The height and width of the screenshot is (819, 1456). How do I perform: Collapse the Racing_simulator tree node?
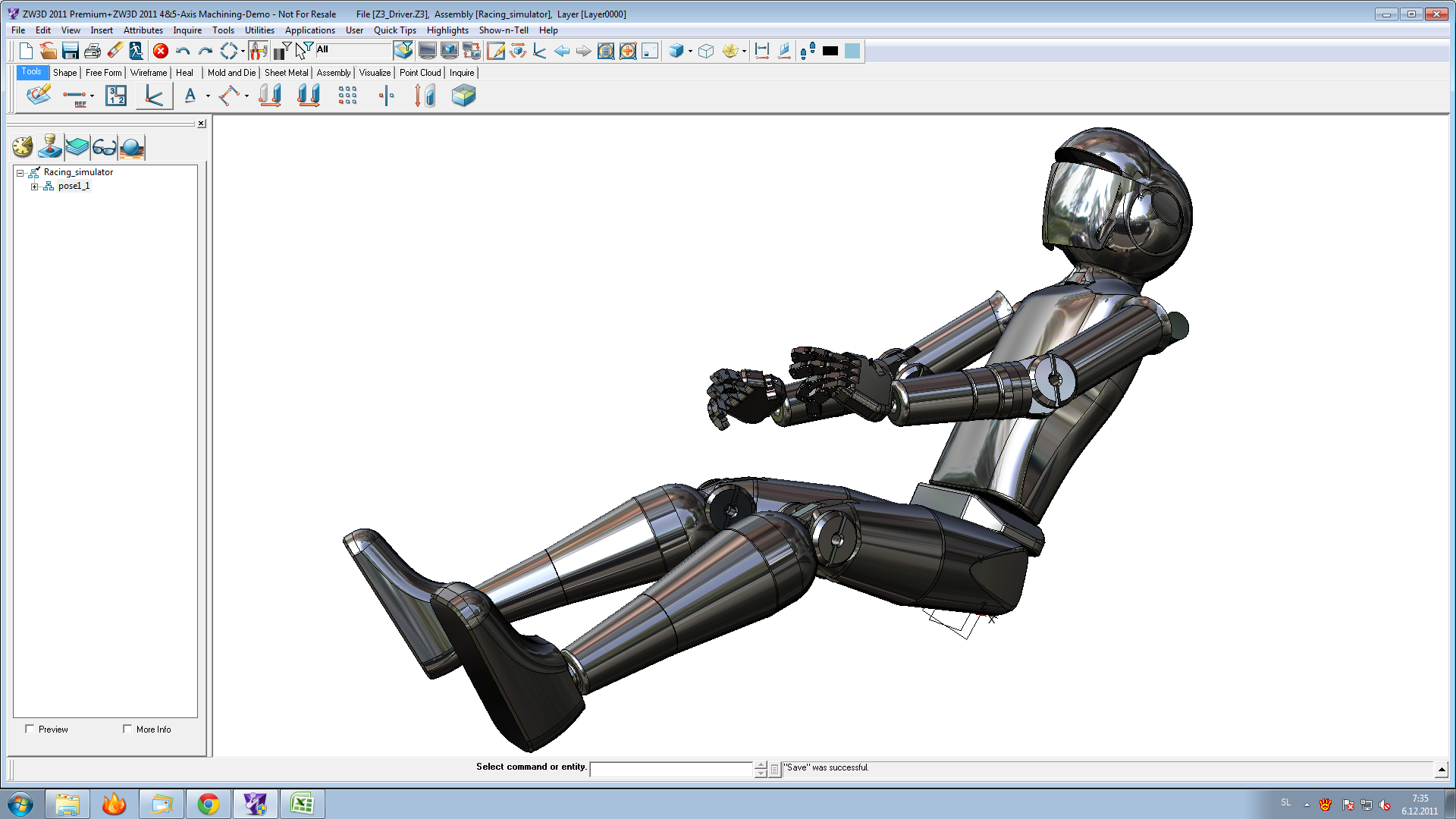(20, 173)
